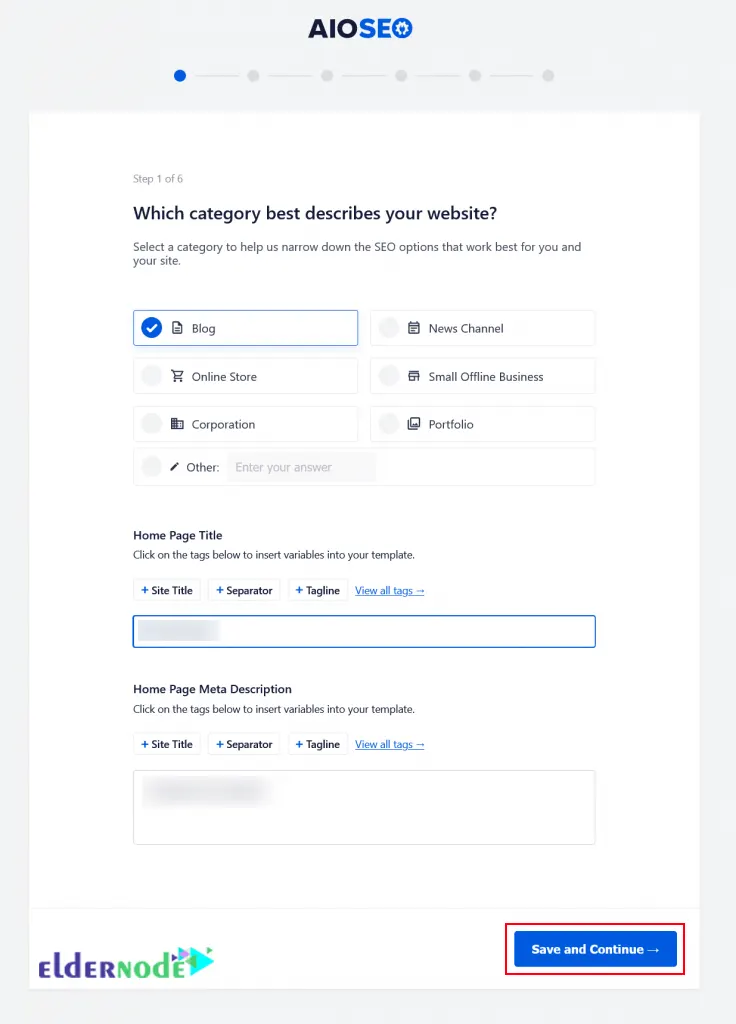The width and height of the screenshot is (736, 1024).
Task: Open View all tags under Meta Description
Action: pos(390,744)
